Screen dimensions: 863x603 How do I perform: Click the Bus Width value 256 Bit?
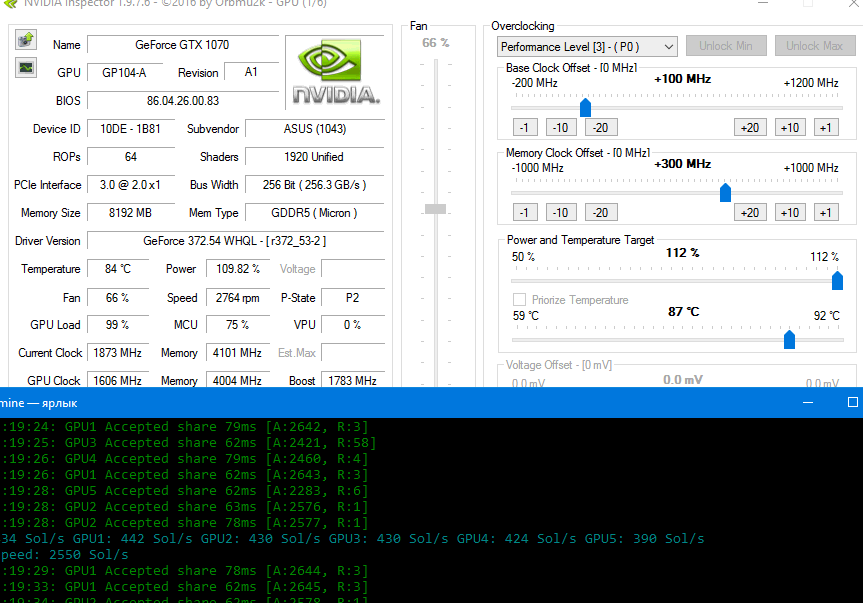point(315,185)
